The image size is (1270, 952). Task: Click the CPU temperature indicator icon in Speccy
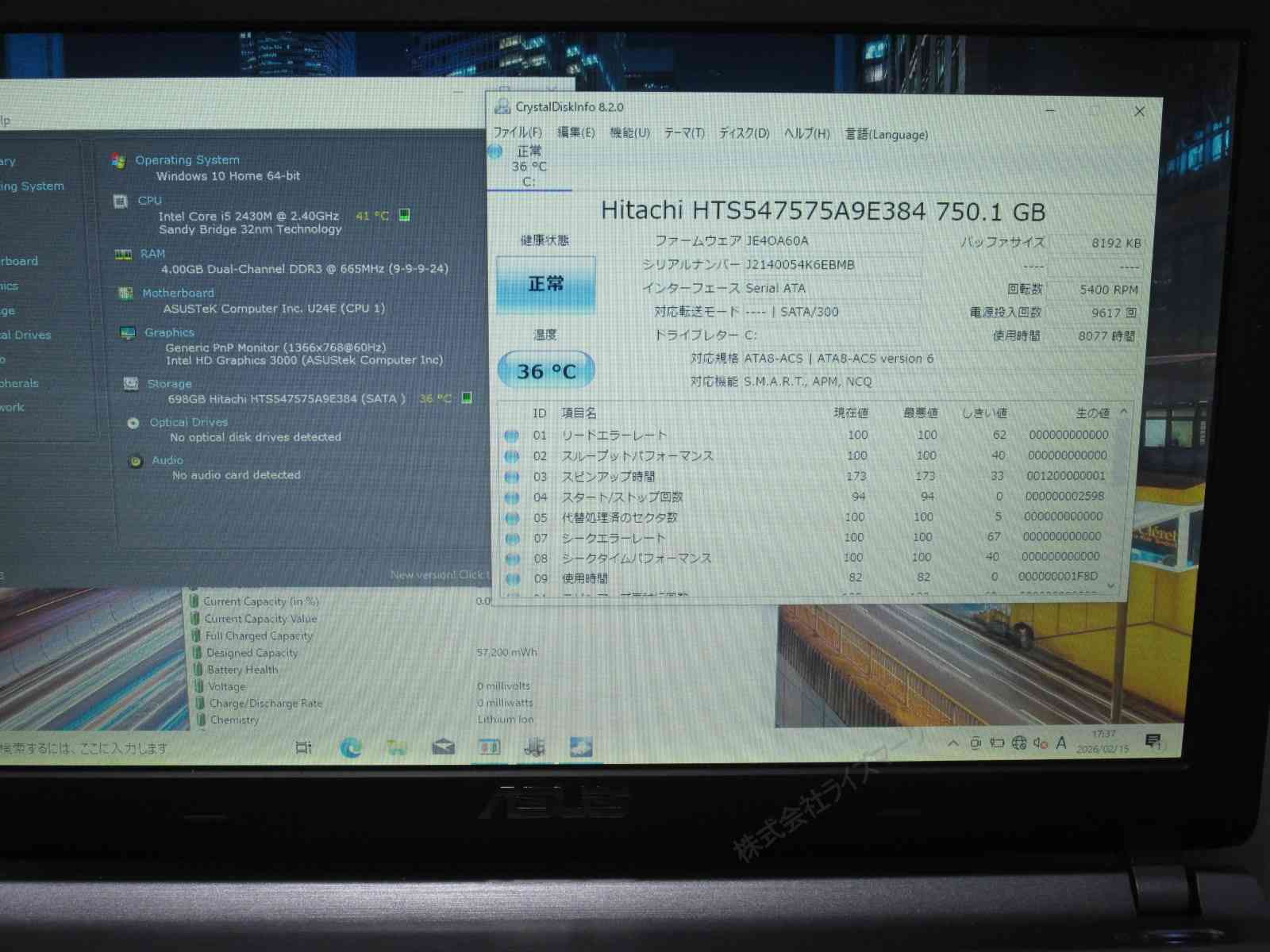(x=404, y=215)
